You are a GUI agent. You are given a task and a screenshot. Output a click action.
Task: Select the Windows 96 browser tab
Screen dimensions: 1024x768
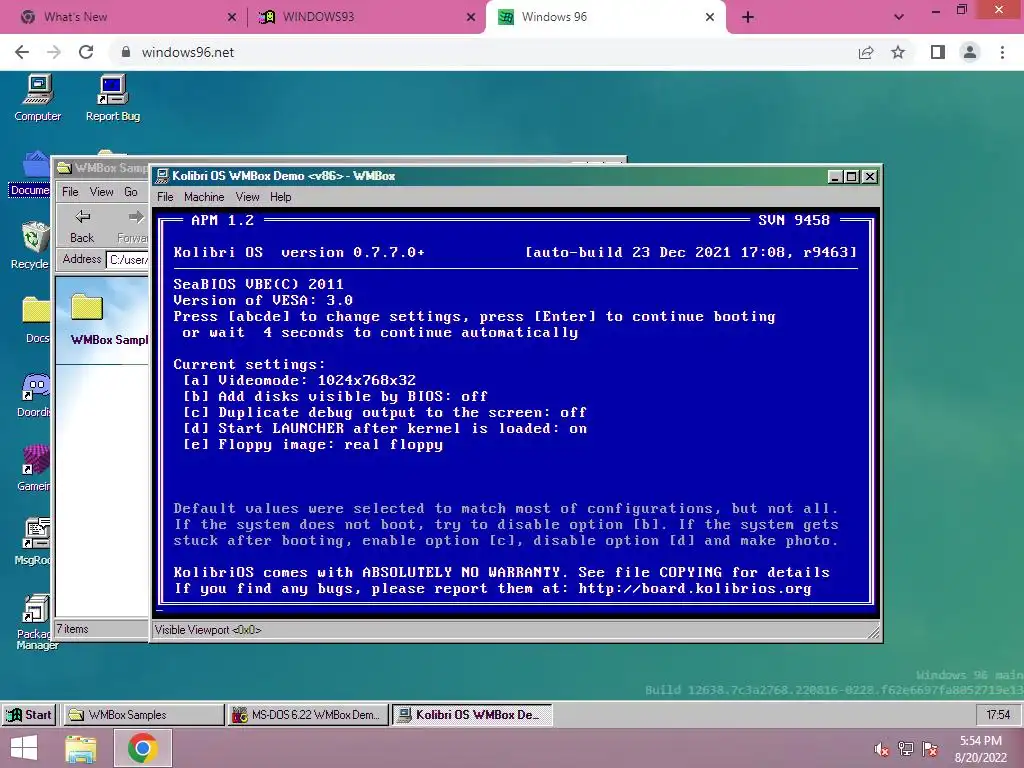click(x=605, y=17)
